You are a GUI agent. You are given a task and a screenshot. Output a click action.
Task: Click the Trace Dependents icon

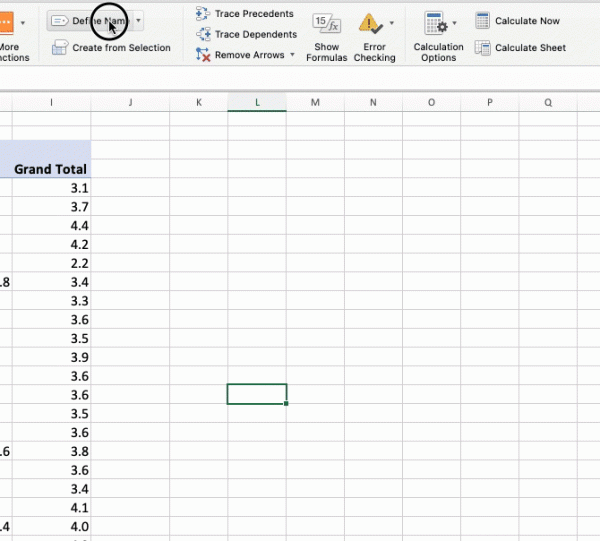pos(203,34)
